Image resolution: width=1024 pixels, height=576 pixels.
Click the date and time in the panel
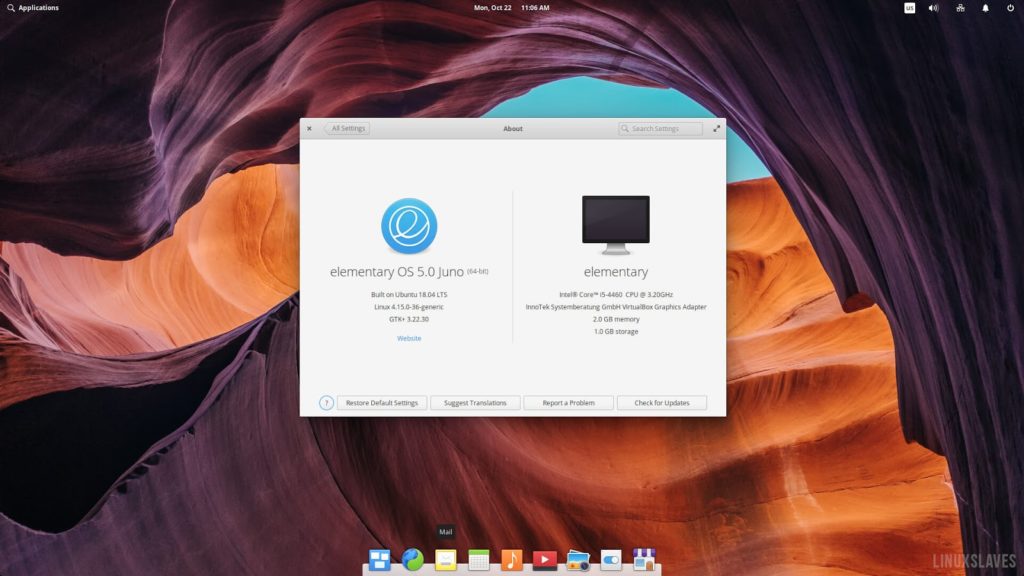(x=512, y=7)
